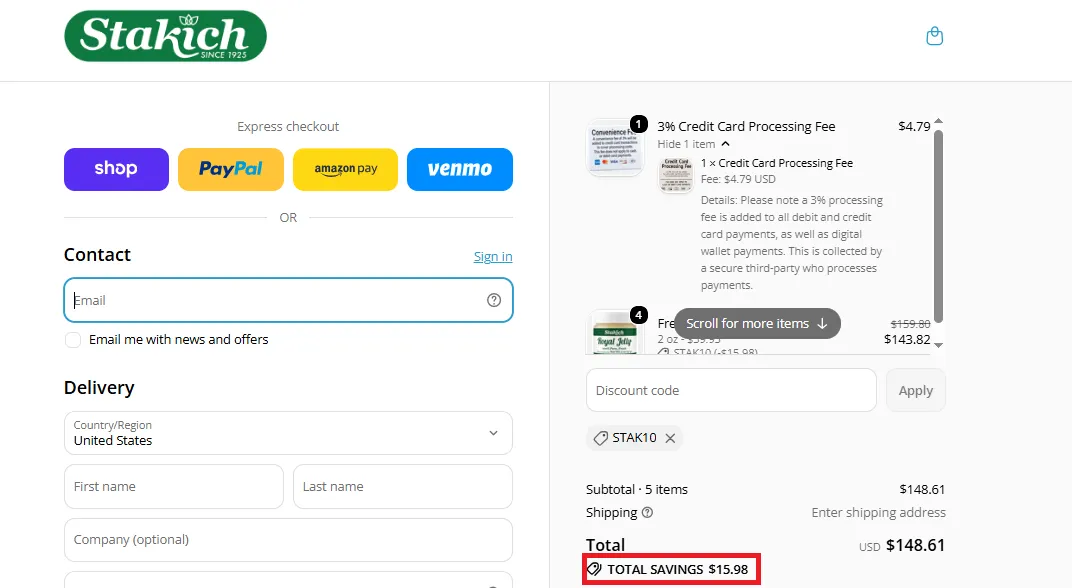Image resolution: width=1072 pixels, height=588 pixels.
Task: Check Email me with news and offers
Action: click(72, 340)
